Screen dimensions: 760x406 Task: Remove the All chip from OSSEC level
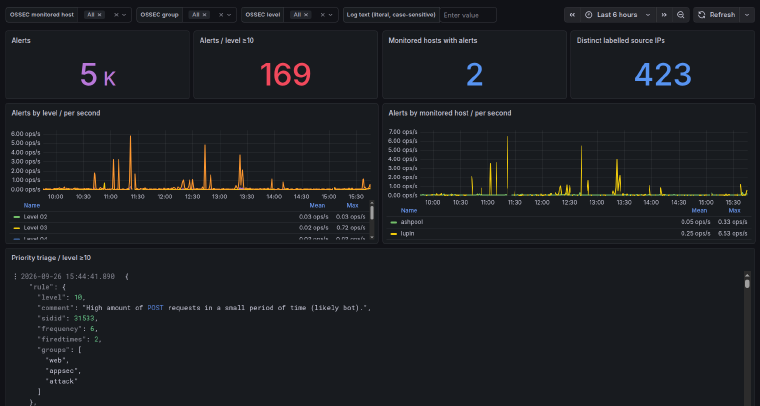pyautogui.click(x=306, y=15)
